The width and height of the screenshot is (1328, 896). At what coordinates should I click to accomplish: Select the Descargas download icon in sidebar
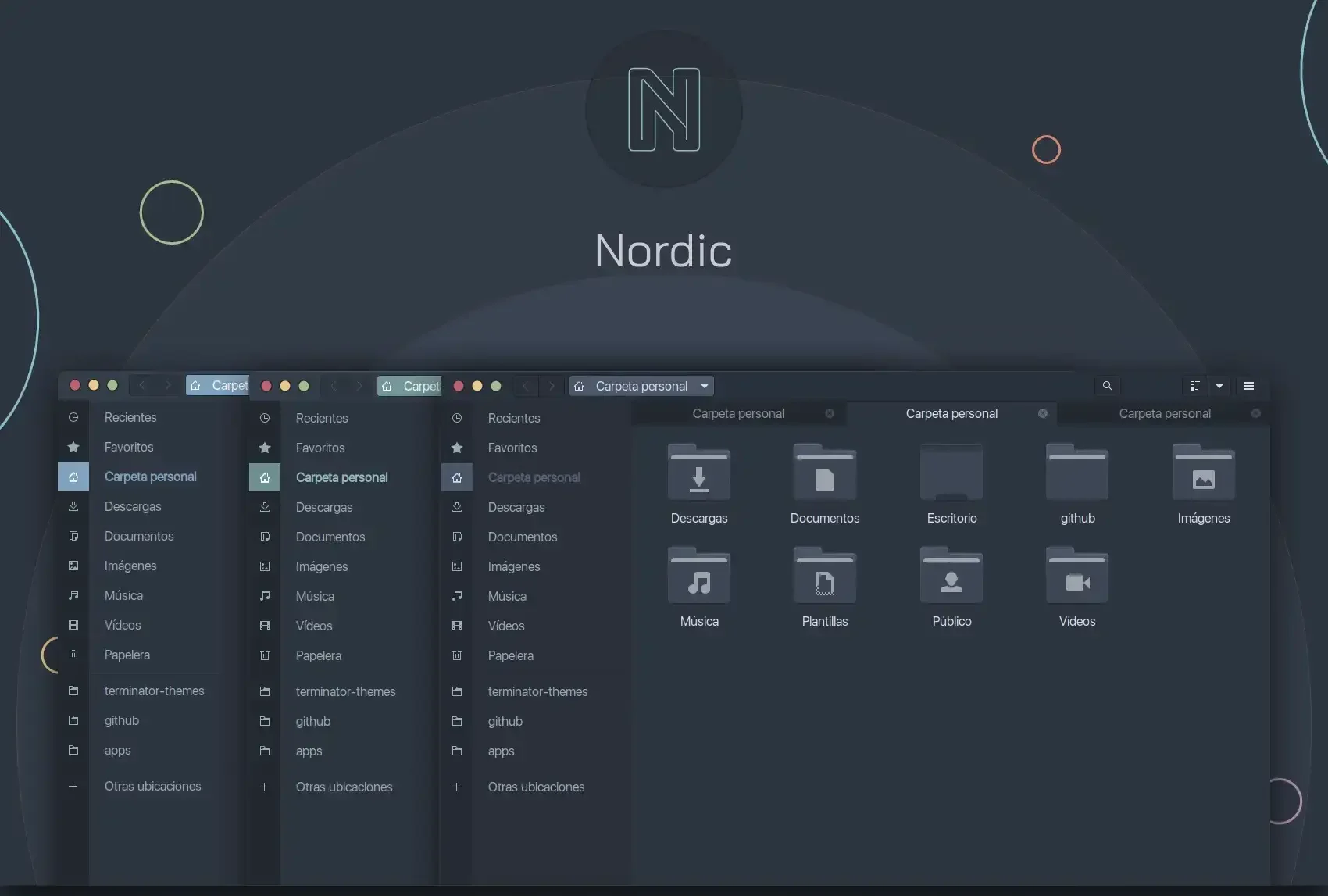coord(456,507)
